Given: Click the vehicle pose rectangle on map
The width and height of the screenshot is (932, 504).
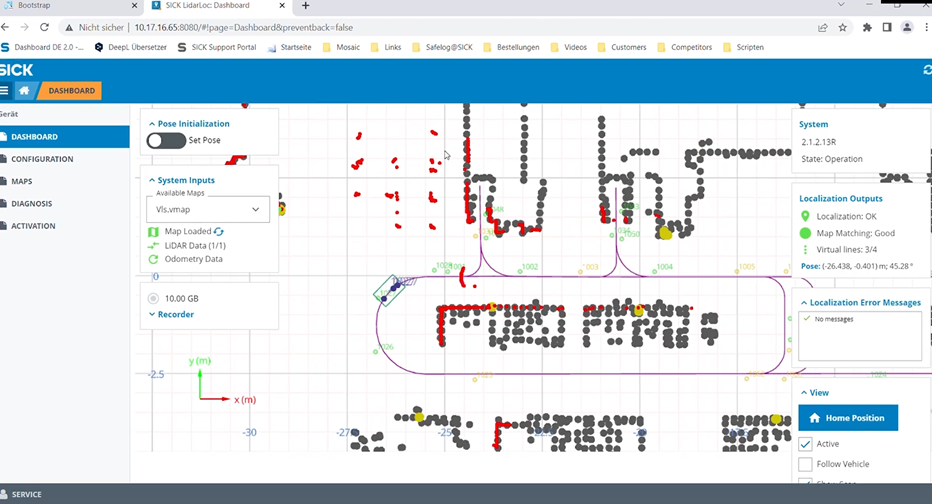Looking at the screenshot, I should pyautogui.click(x=389, y=291).
